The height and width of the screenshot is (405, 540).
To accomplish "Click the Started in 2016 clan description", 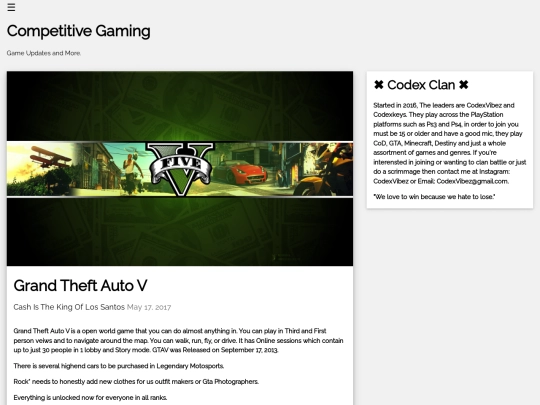I will (x=450, y=143).
